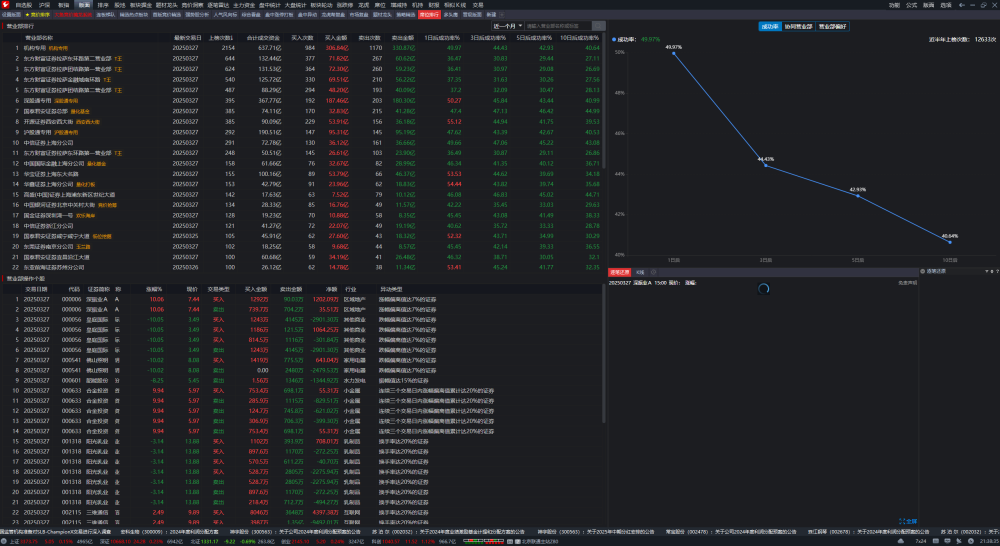Sort by 合计成交资金 column header
This screenshot has height=546, width=1000.
click(263, 38)
